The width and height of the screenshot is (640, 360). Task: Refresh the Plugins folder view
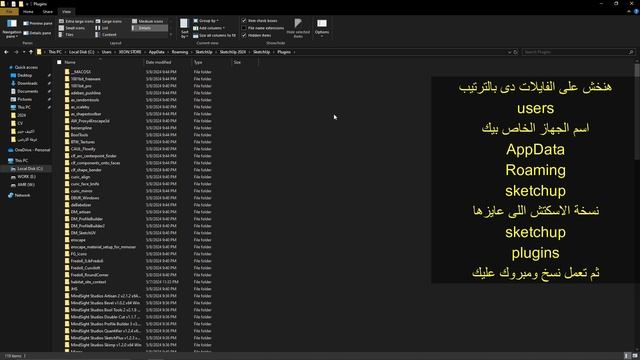tap(516, 52)
